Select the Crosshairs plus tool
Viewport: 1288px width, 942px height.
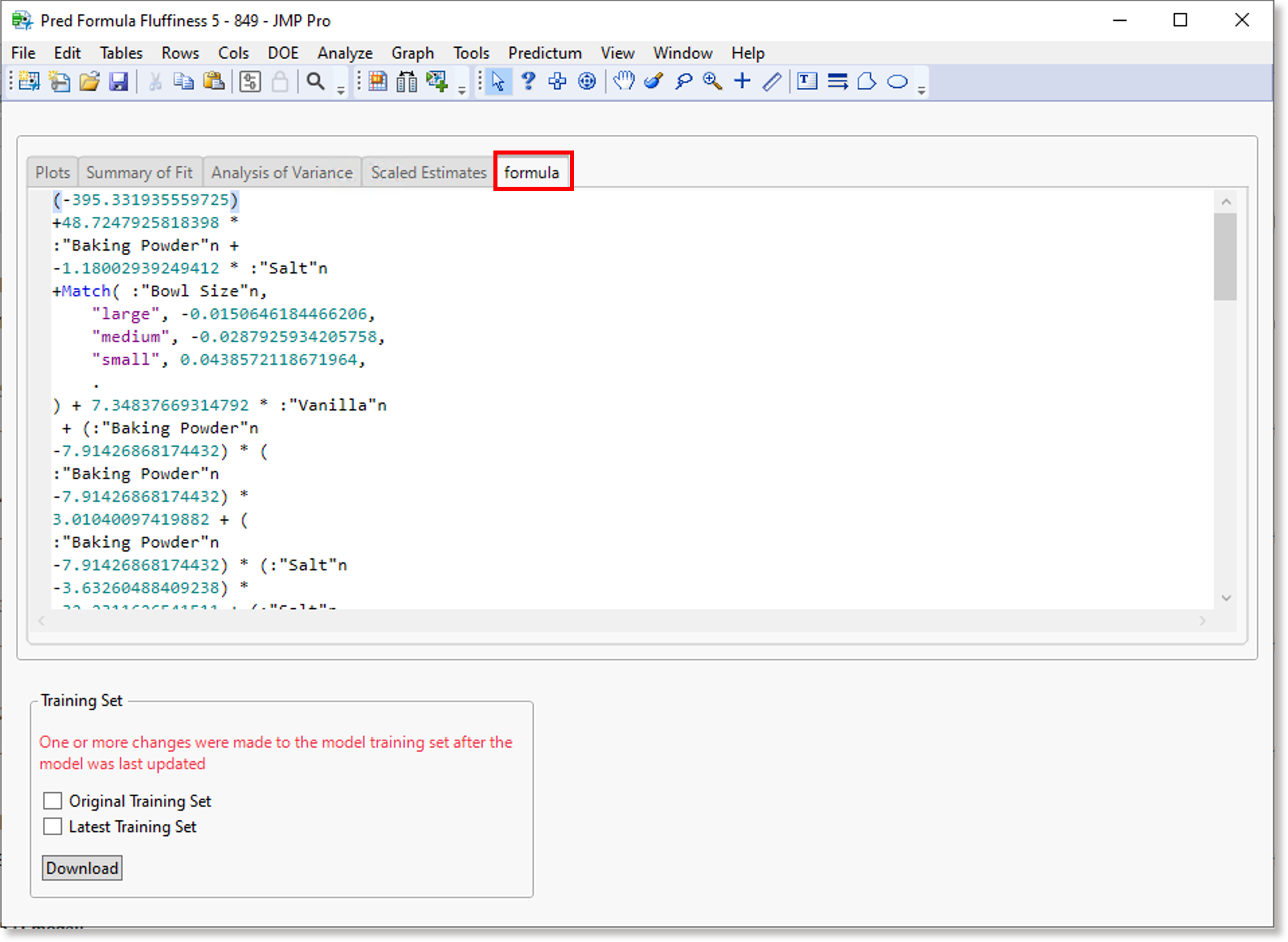click(x=742, y=81)
